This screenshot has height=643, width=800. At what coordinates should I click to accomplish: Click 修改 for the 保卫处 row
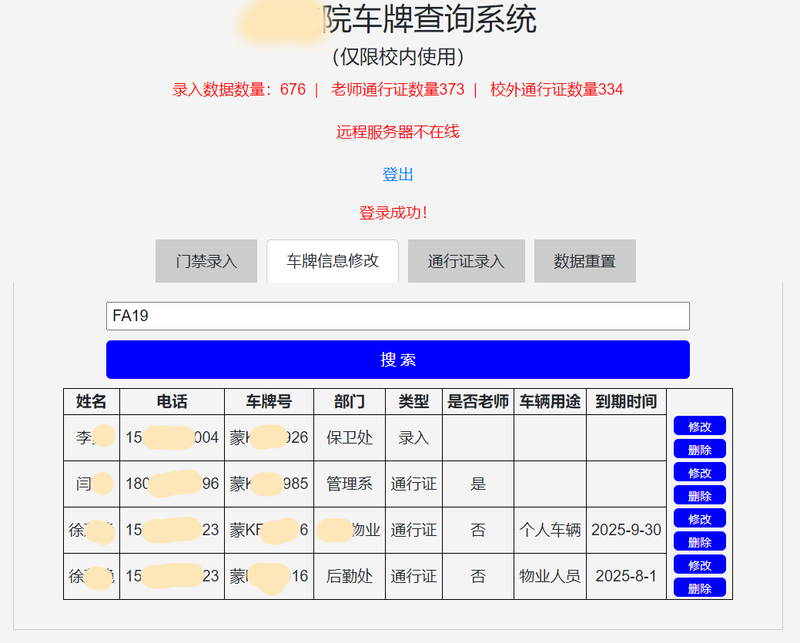[699, 426]
